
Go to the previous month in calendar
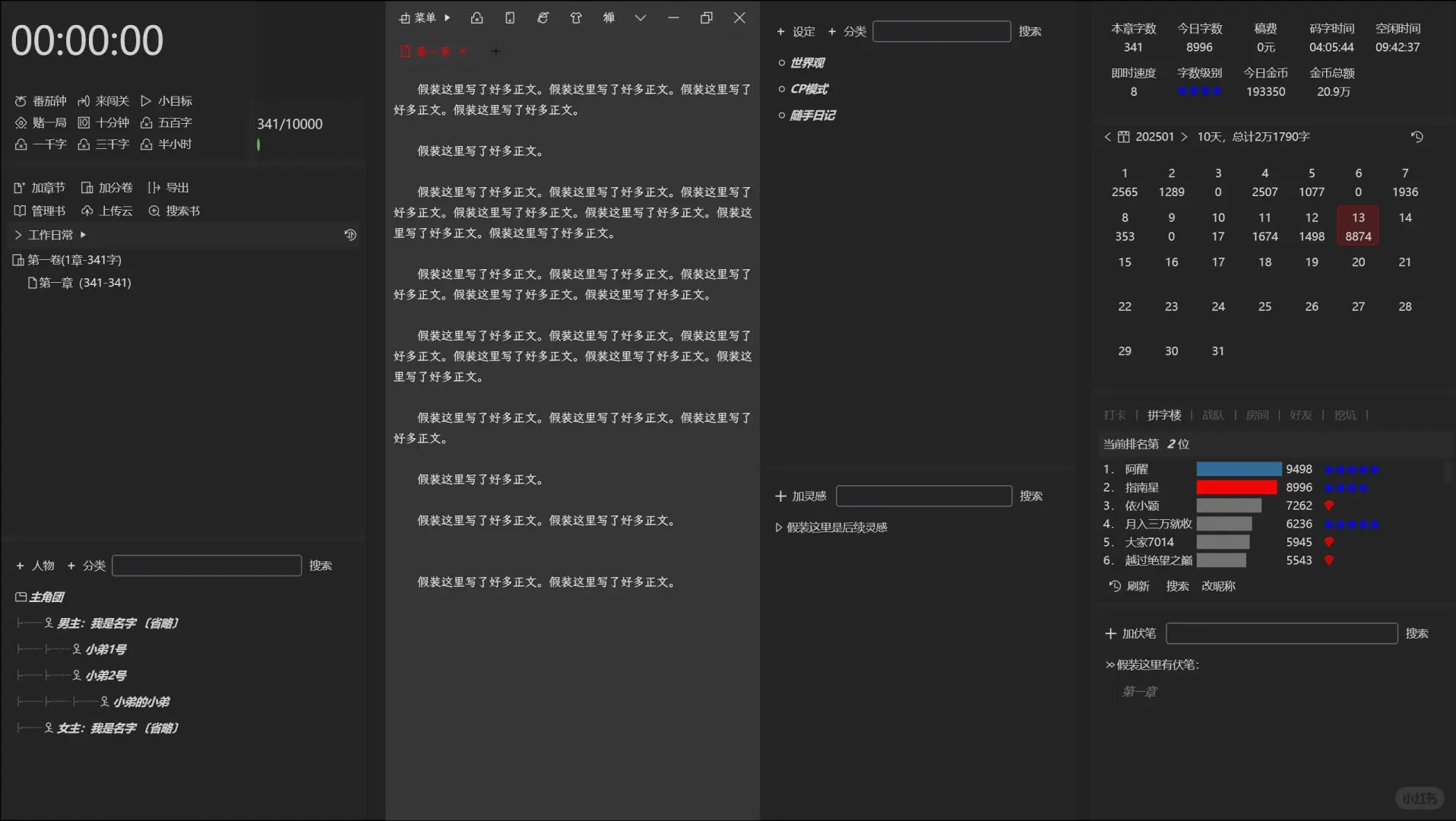tap(1107, 137)
